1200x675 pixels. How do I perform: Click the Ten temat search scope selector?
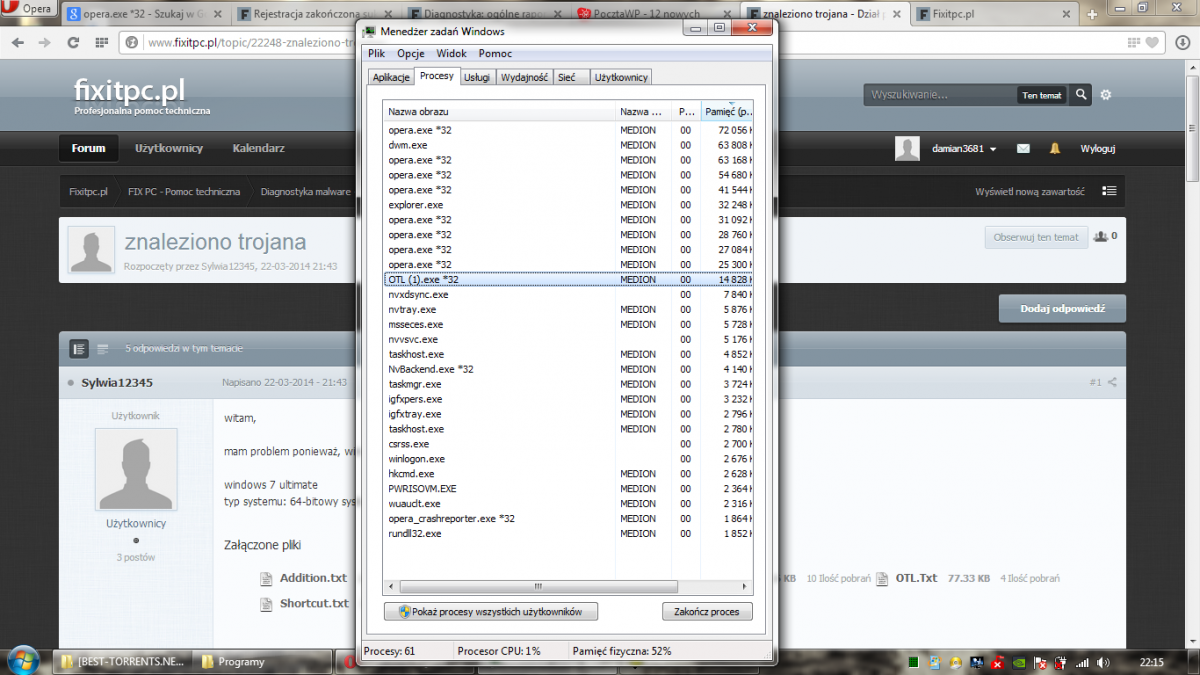[1041, 95]
